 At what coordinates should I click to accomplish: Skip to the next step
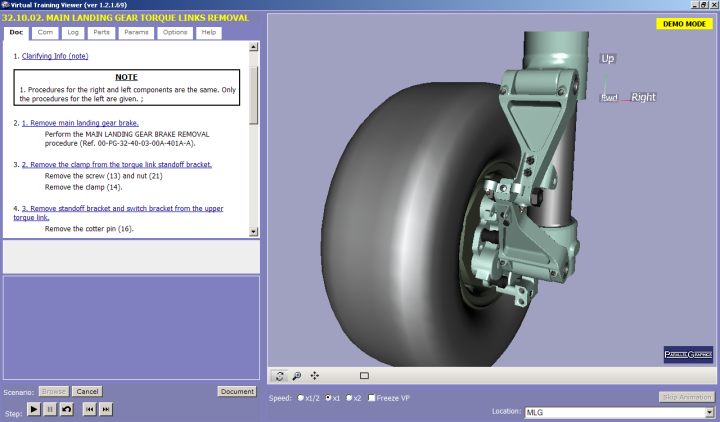(x=106, y=409)
